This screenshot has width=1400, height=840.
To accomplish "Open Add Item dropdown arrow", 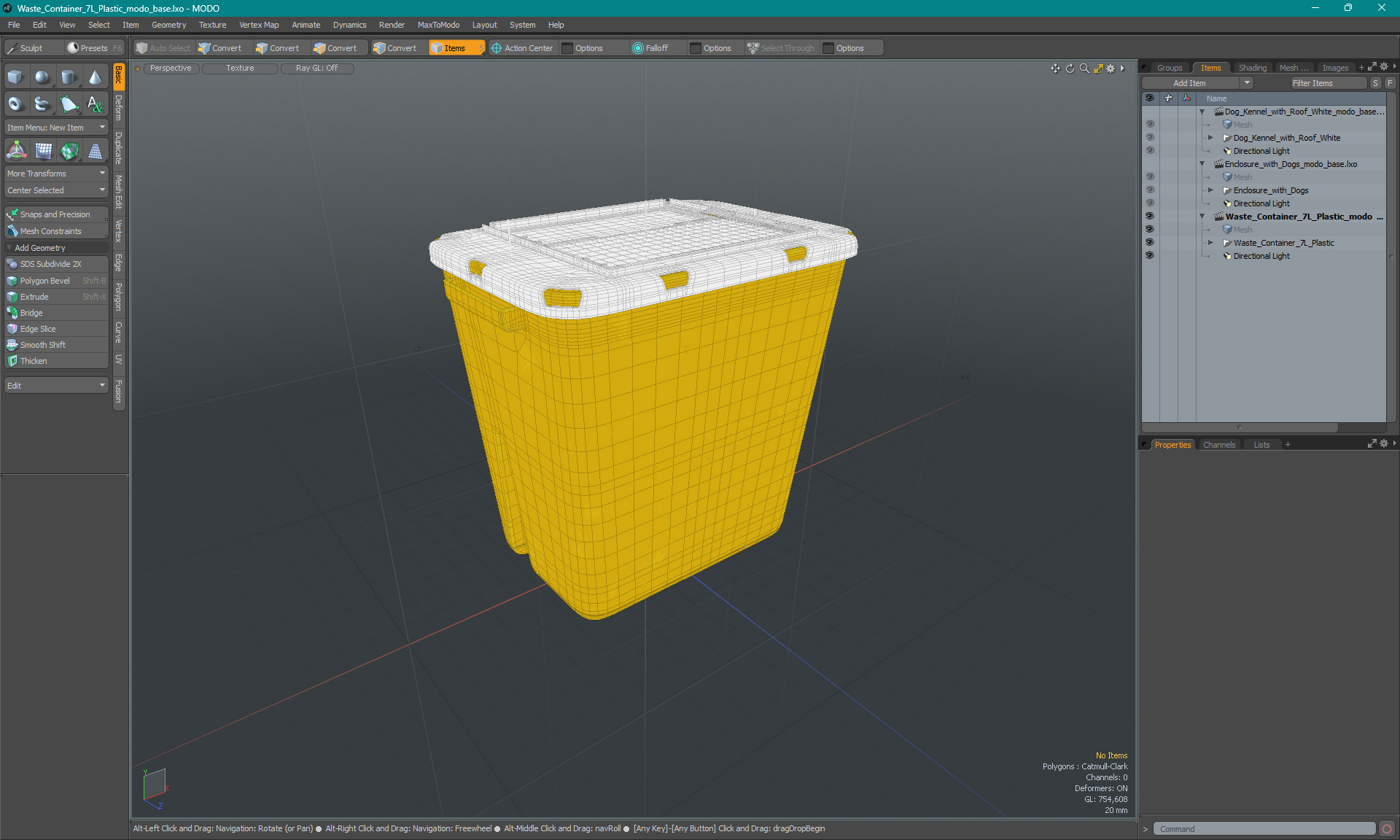I will (1247, 83).
